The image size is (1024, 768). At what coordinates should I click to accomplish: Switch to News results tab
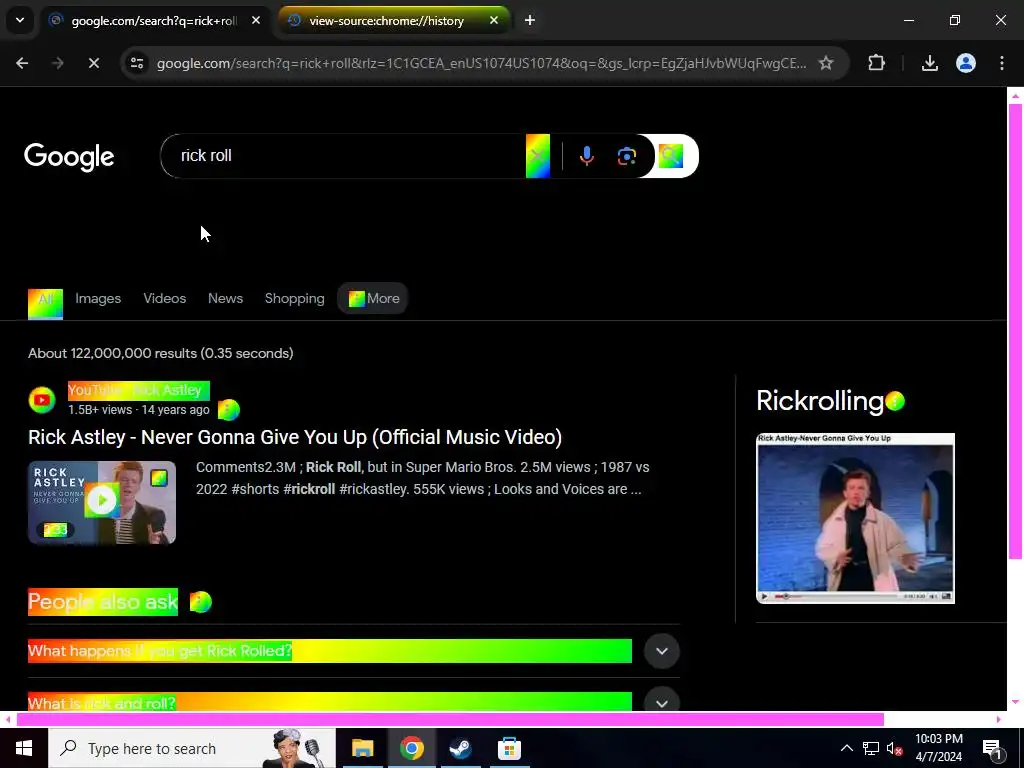tap(225, 298)
